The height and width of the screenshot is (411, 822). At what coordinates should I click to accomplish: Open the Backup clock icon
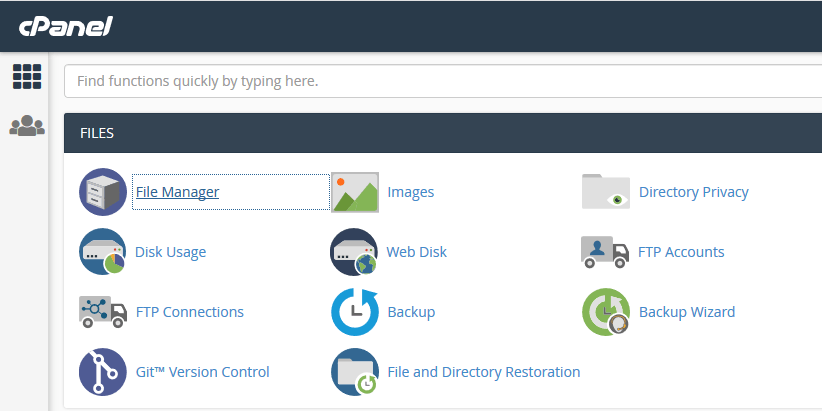click(355, 312)
